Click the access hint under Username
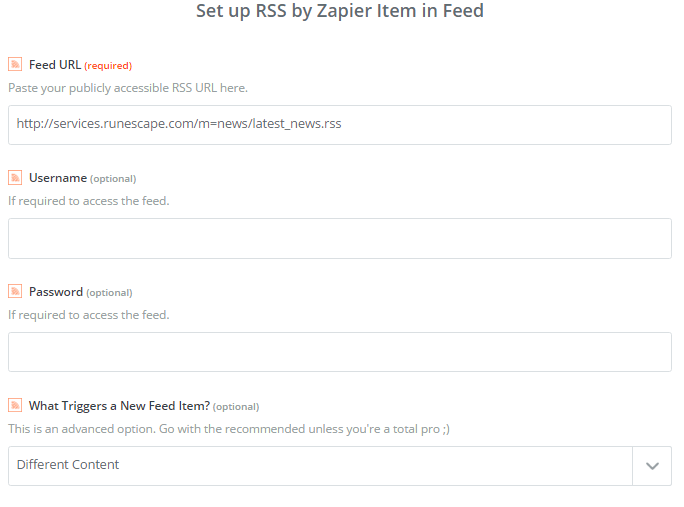Screen dimensions: 684x507 (x=89, y=201)
